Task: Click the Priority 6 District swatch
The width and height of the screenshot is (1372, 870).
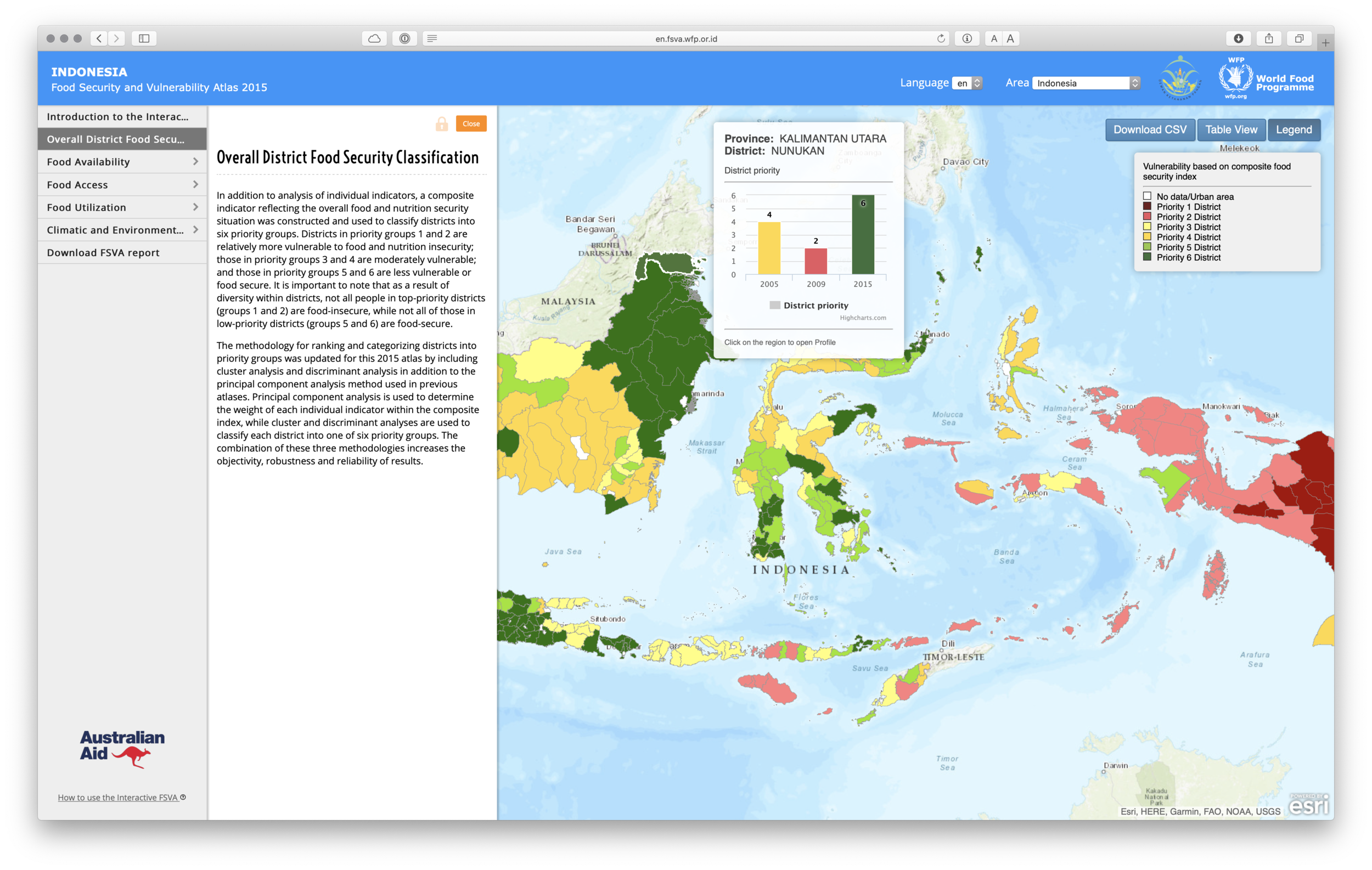Action: pyautogui.click(x=1147, y=257)
